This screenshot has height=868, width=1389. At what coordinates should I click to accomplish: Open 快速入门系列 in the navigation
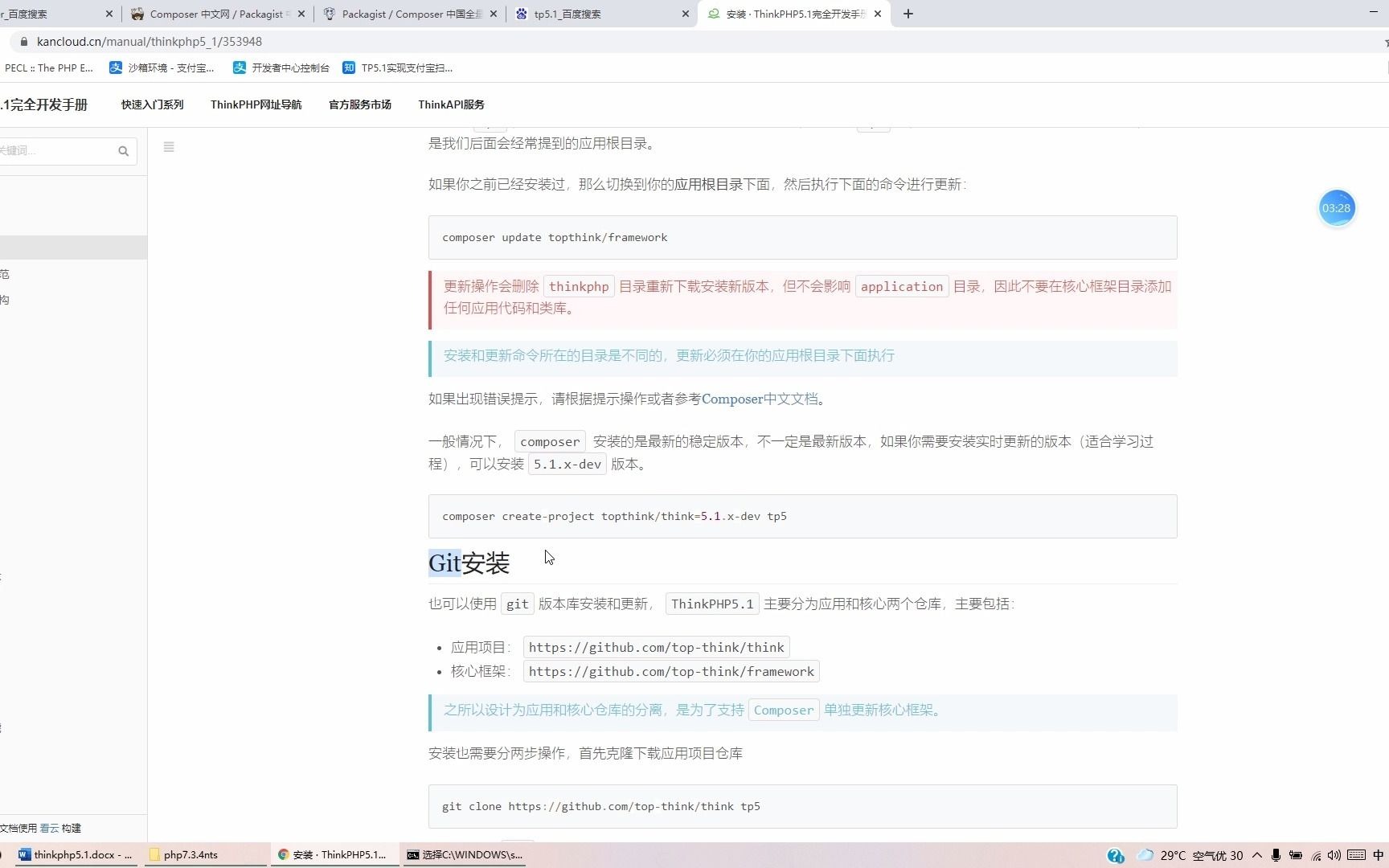[153, 104]
